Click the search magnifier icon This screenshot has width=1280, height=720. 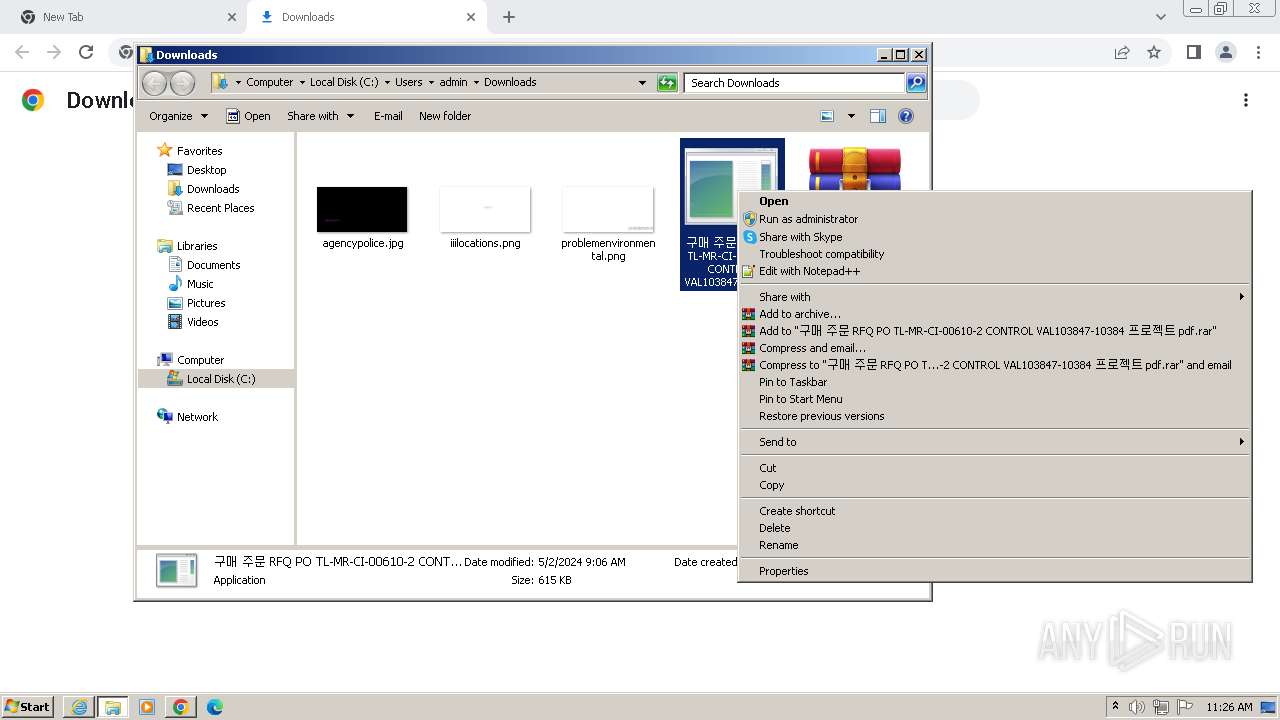click(915, 83)
